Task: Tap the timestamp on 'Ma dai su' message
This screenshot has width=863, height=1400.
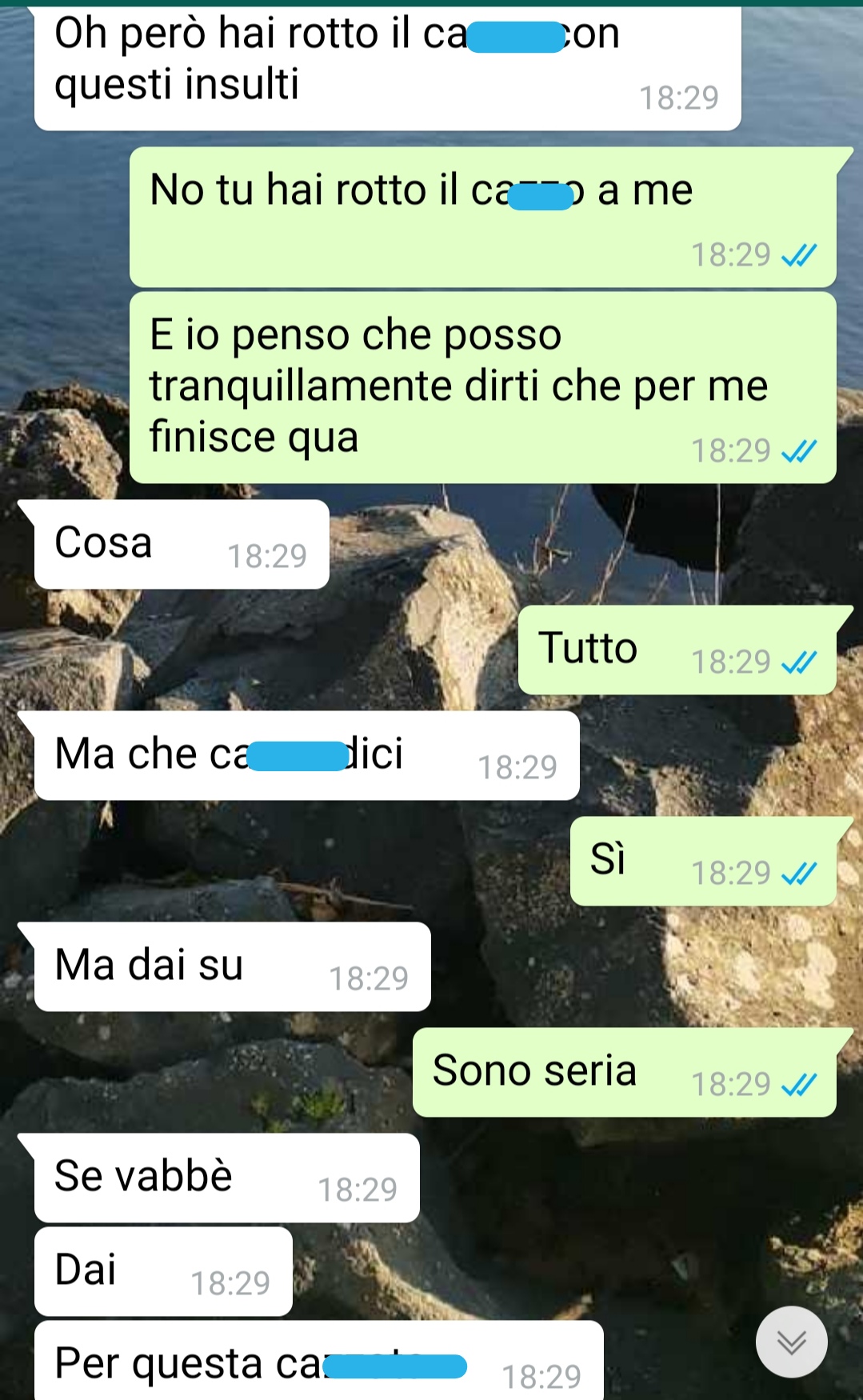Action: (369, 978)
